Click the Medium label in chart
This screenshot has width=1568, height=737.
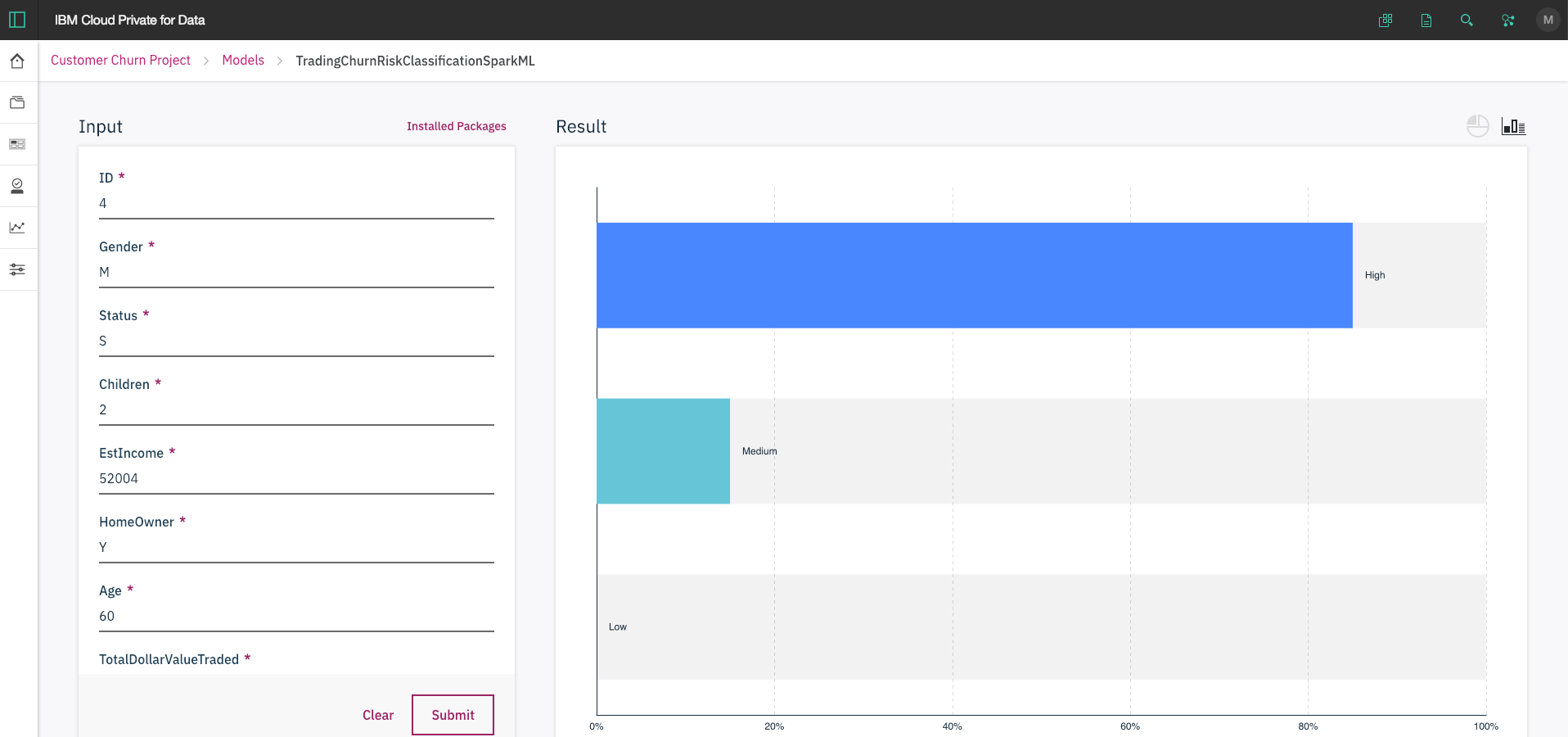click(759, 451)
